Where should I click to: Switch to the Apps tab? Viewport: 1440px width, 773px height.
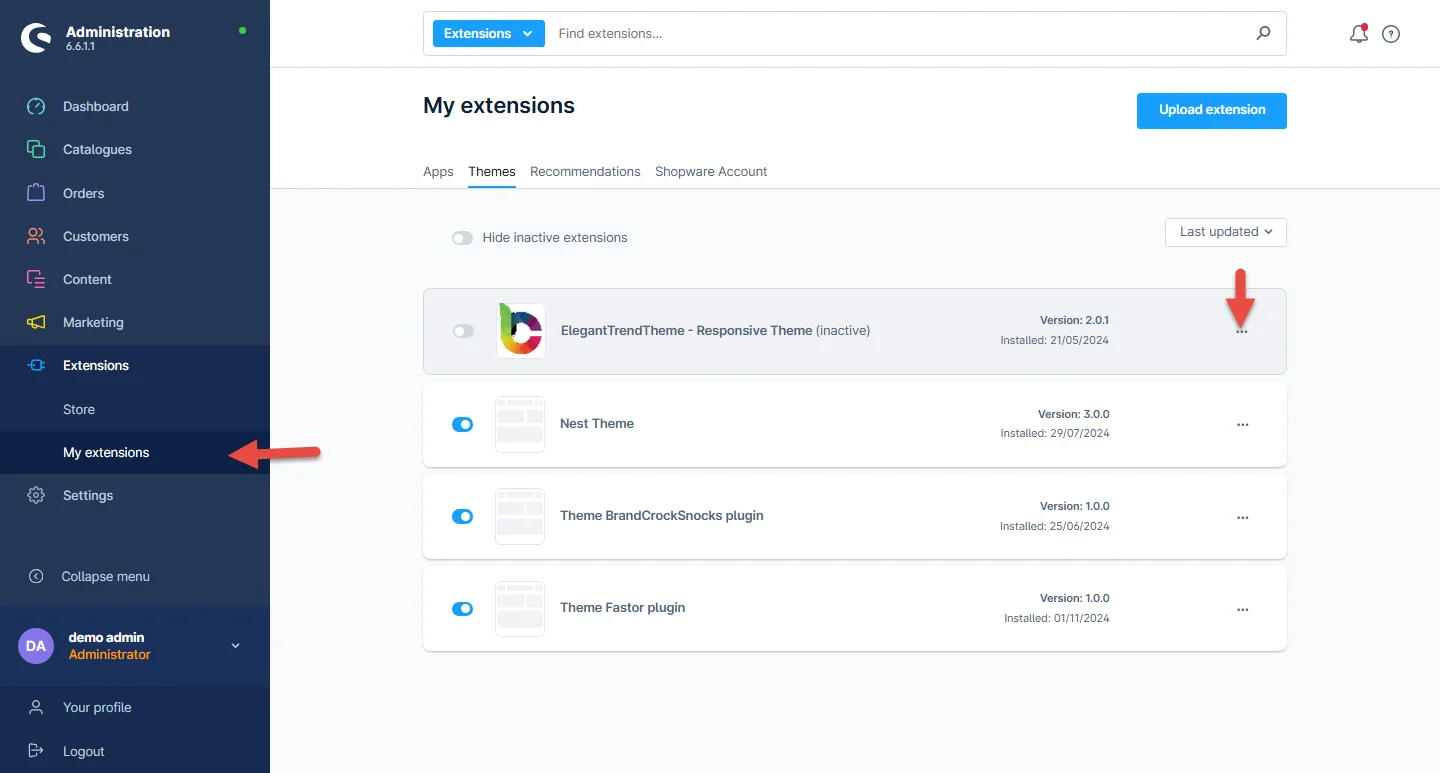438,171
